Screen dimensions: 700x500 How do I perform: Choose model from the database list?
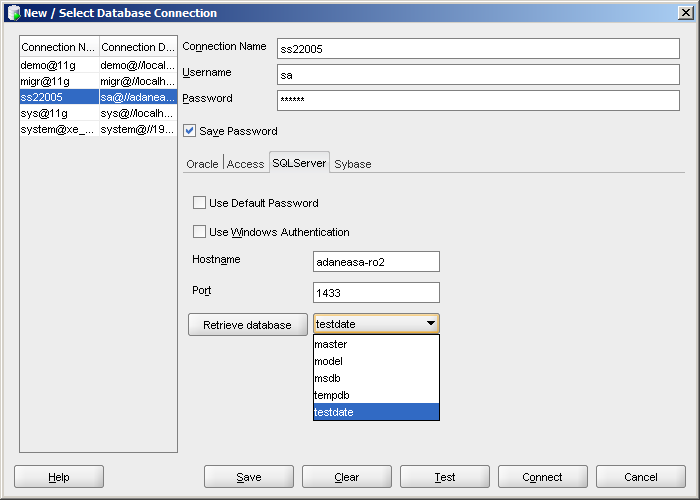coord(376,361)
